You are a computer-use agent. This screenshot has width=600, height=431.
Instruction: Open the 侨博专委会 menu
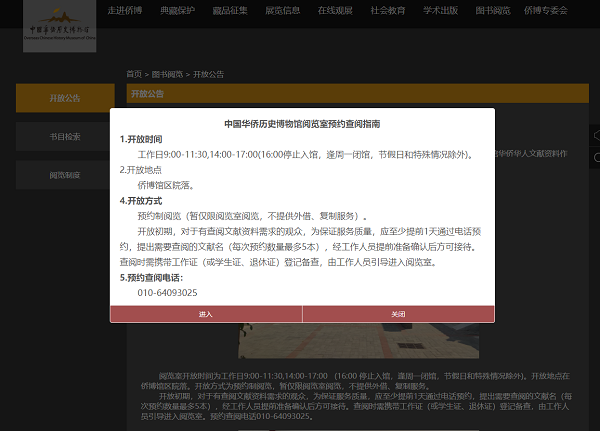point(546,10)
